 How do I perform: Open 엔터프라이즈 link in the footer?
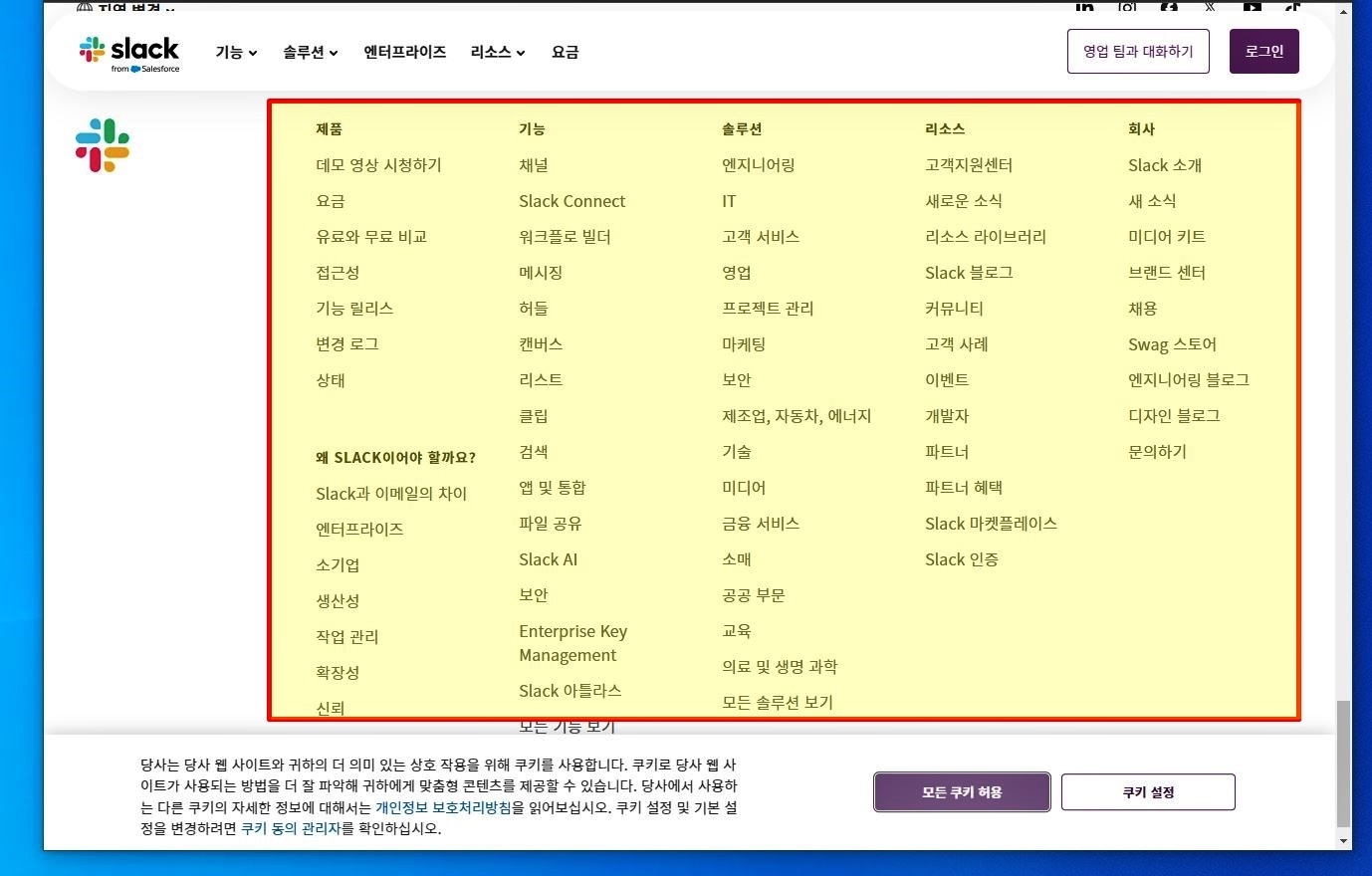(x=359, y=530)
